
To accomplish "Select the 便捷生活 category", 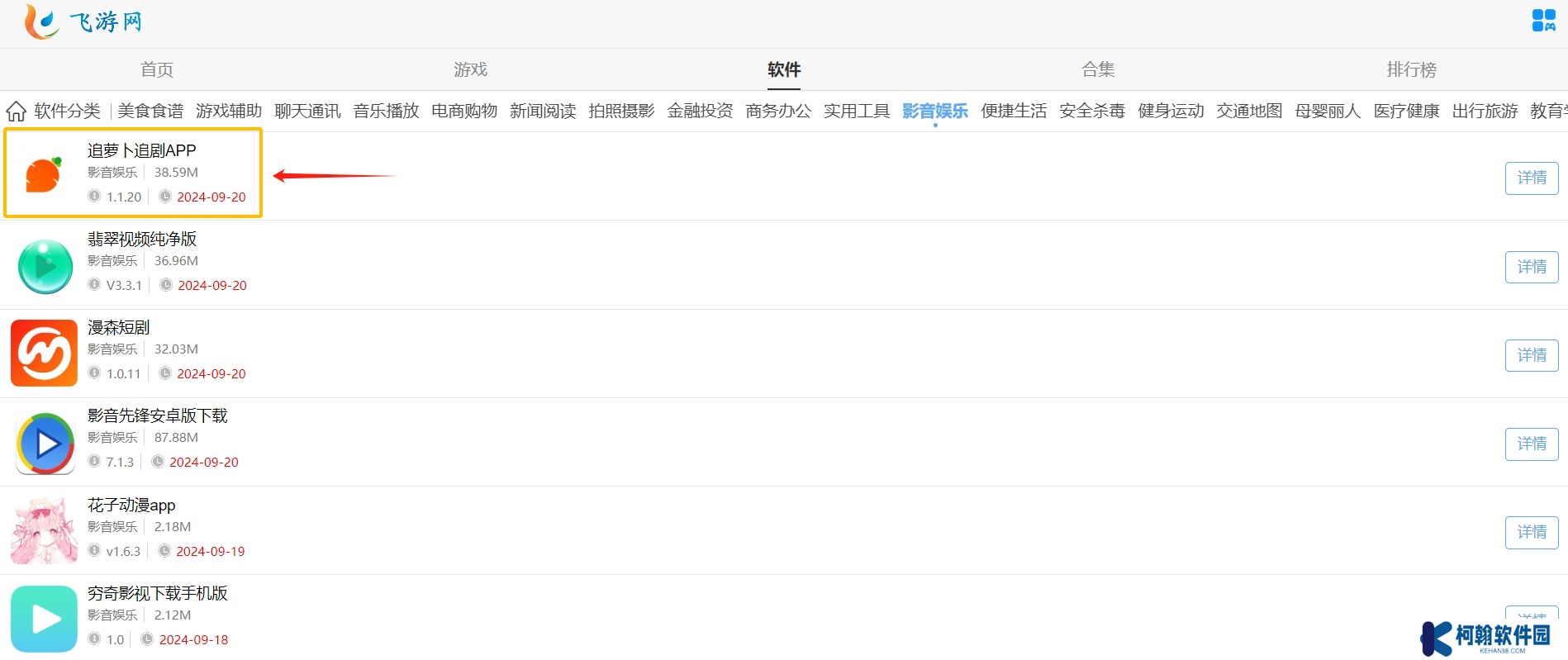I will 1014,111.
